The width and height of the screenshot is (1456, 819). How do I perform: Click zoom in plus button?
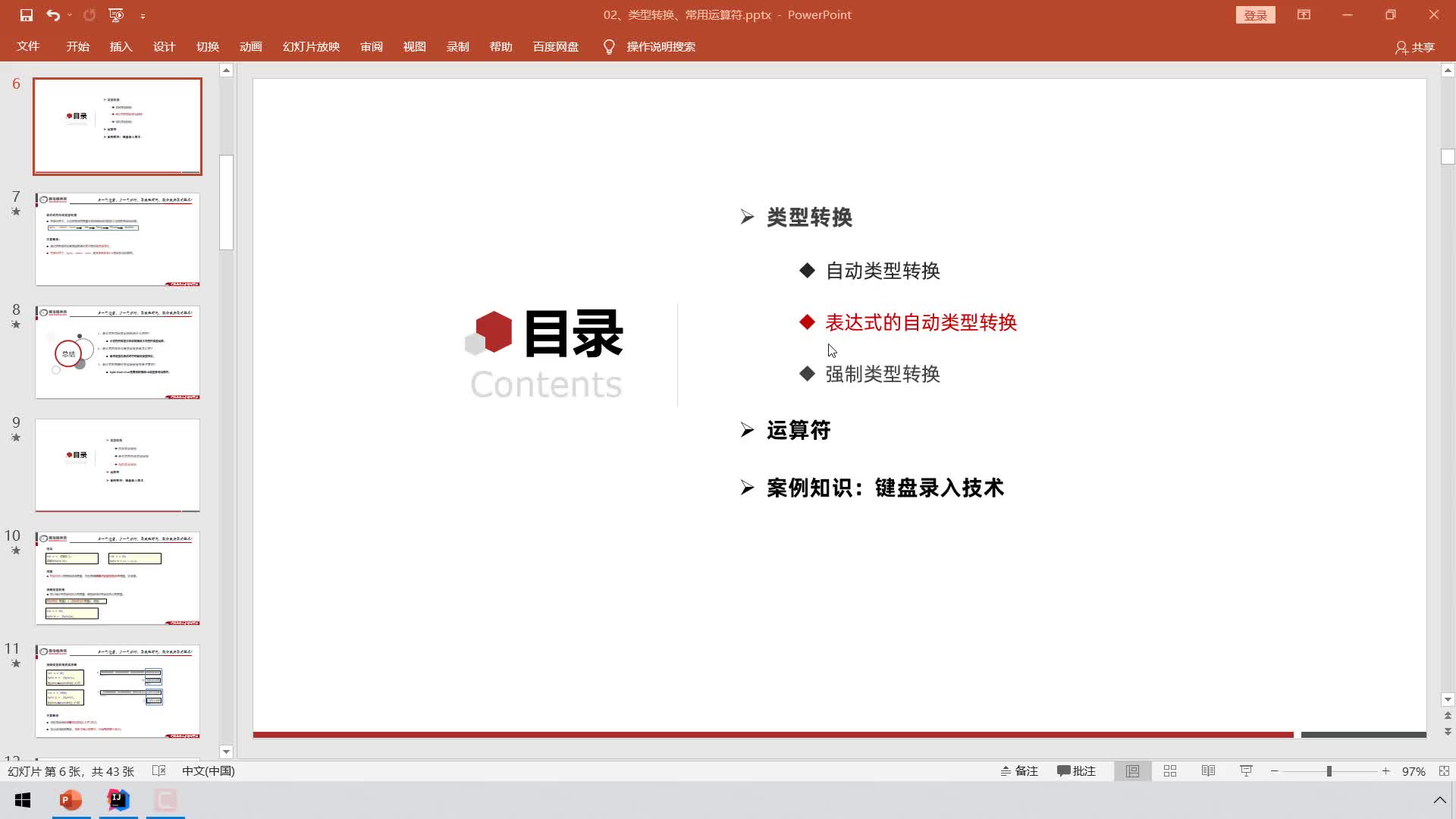point(1385,770)
